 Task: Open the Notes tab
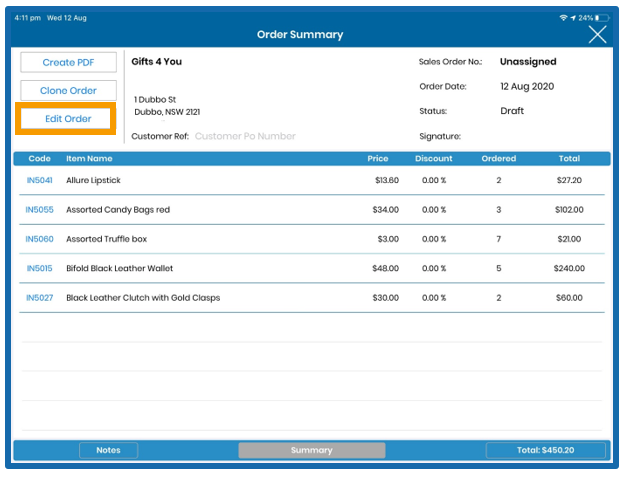[108, 450]
